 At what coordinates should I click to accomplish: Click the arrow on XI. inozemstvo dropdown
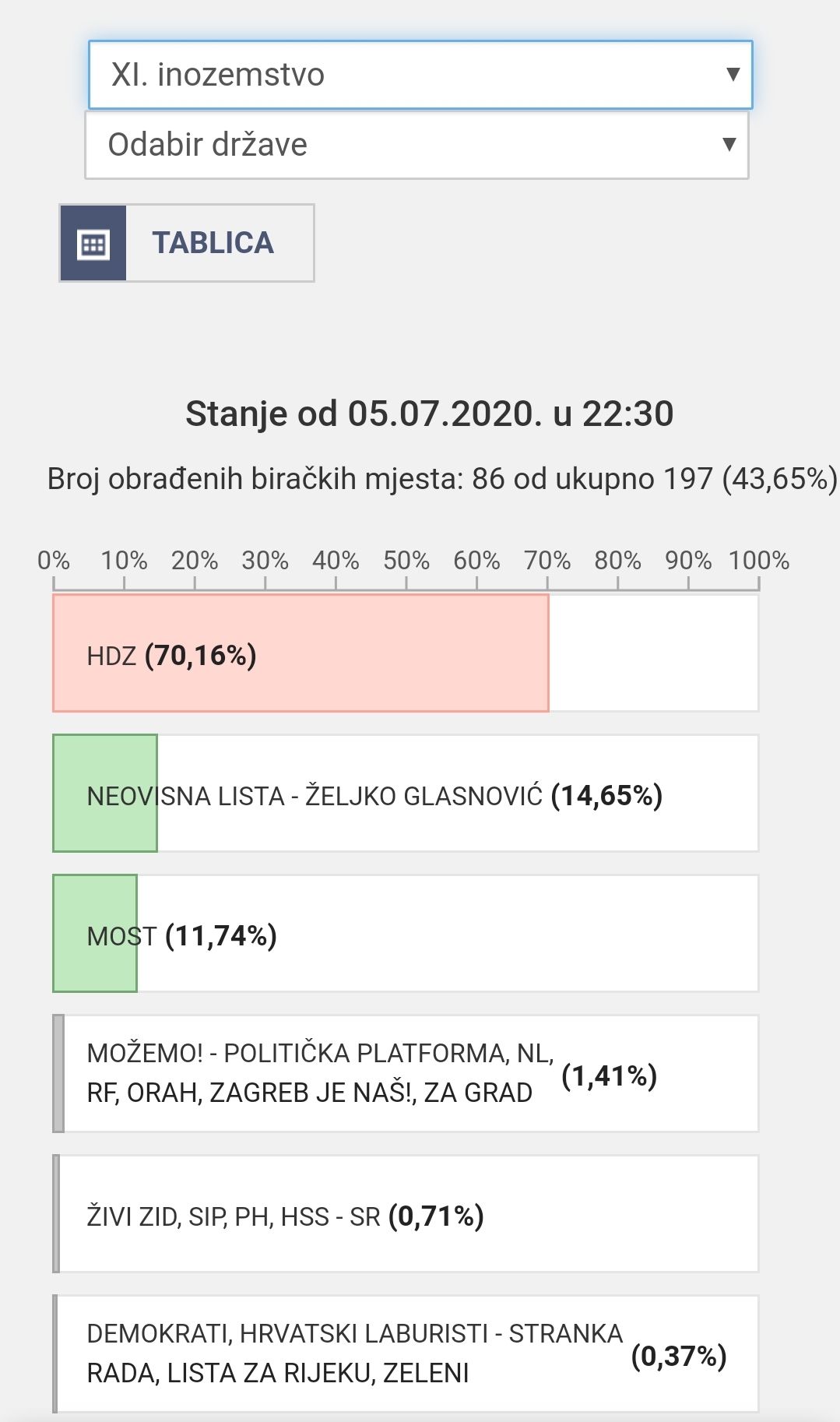pos(732,75)
